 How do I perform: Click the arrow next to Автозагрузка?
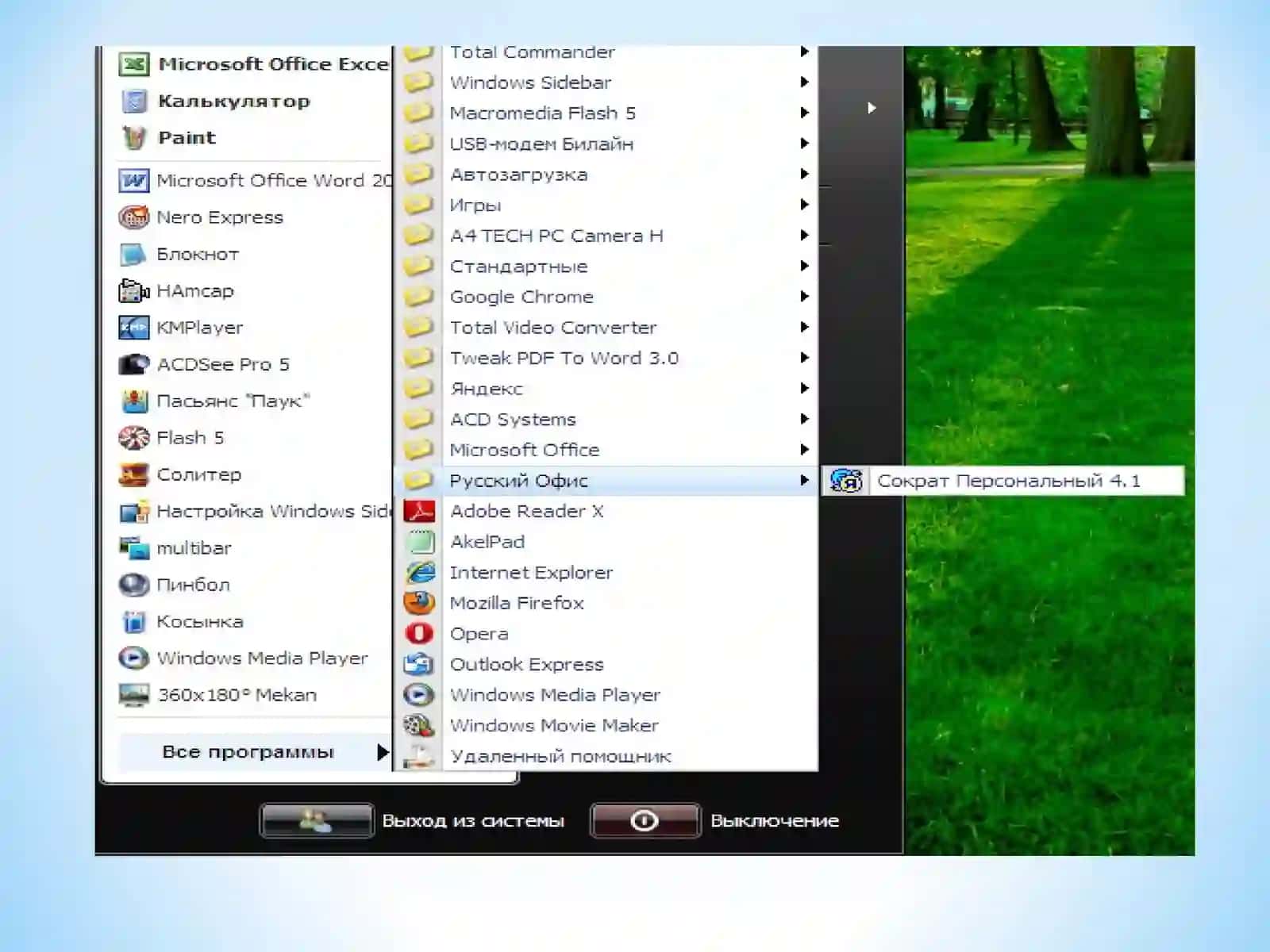click(804, 174)
